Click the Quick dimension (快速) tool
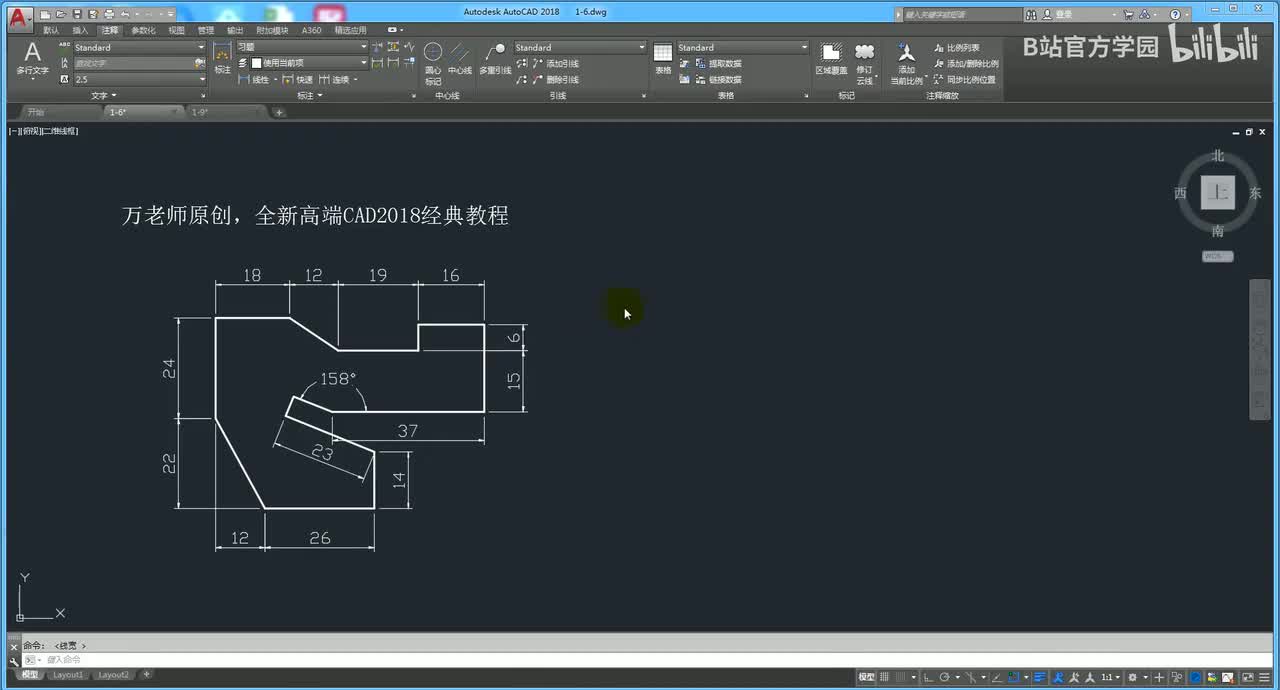The width and height of the screenshot is (1280, 690). (x=297, y=80)
